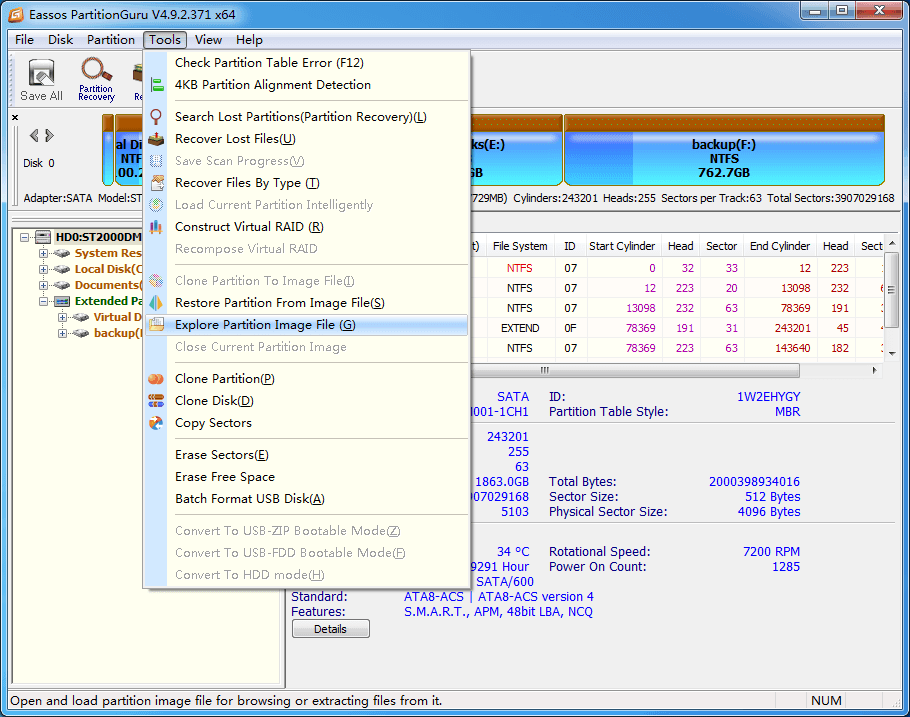This screenshot has width=910, height=717.
Task: Choose Clone Disk menu entry
Action: pos(306,401)
